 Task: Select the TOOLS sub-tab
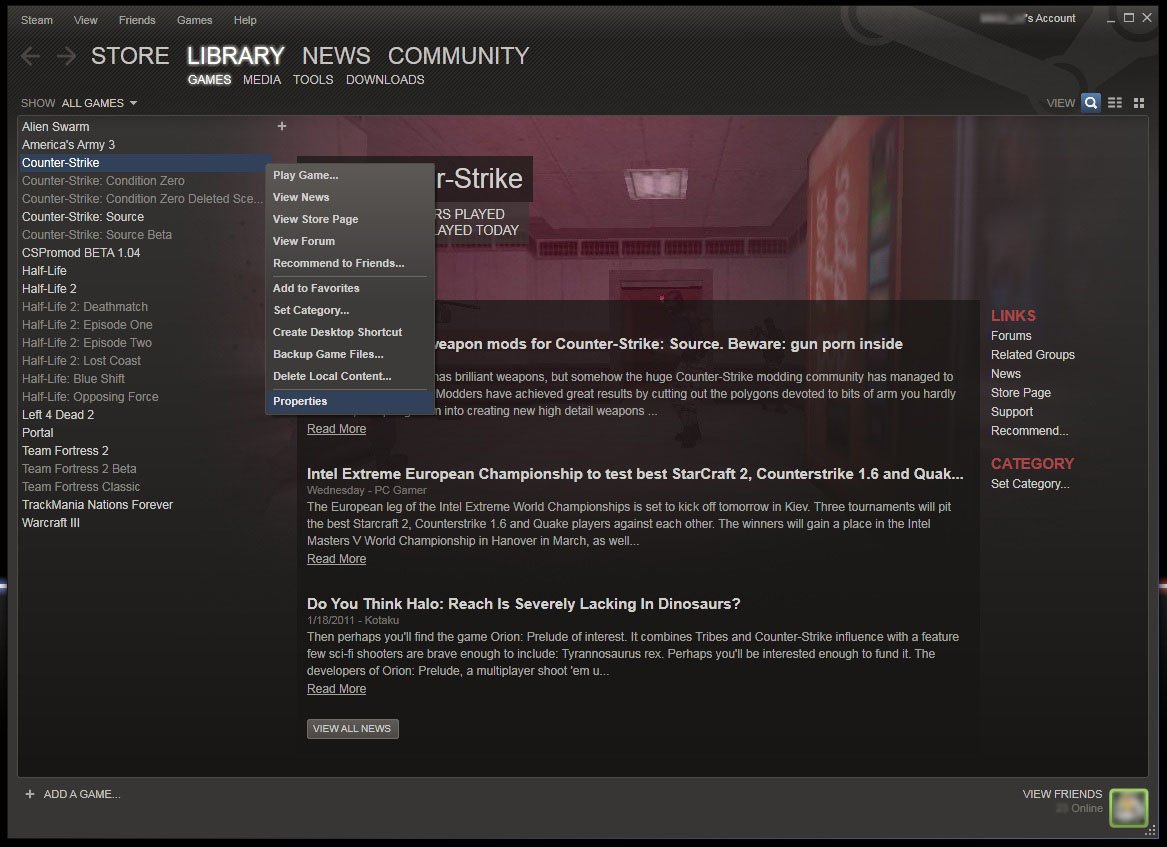313,80
